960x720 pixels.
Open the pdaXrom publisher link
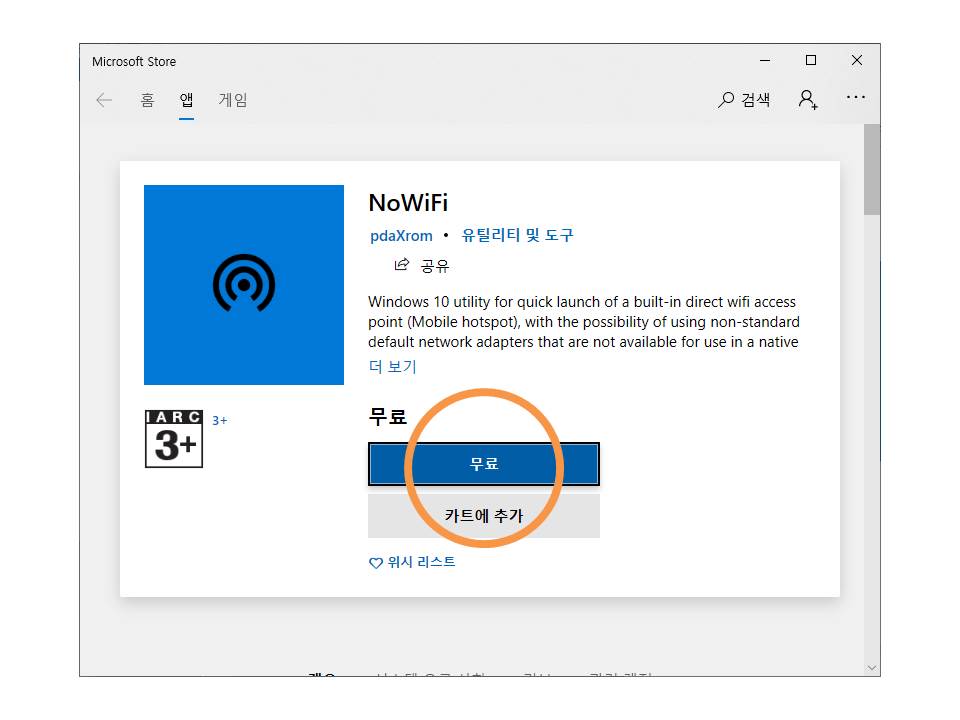pos(401,236)
